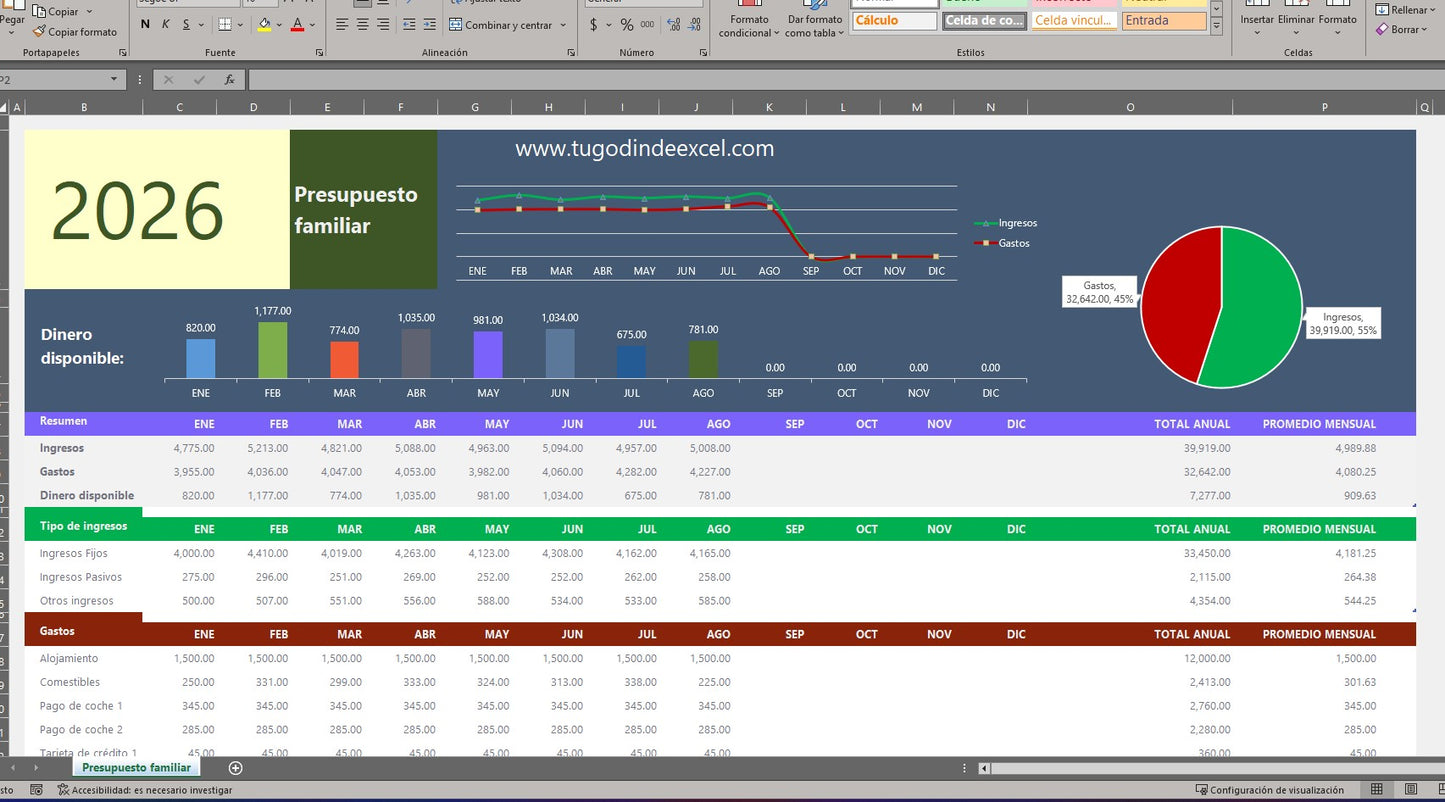Click the horizontal scrollbar left arrow
1445x802 pixels.
click(x=984, y=768)
